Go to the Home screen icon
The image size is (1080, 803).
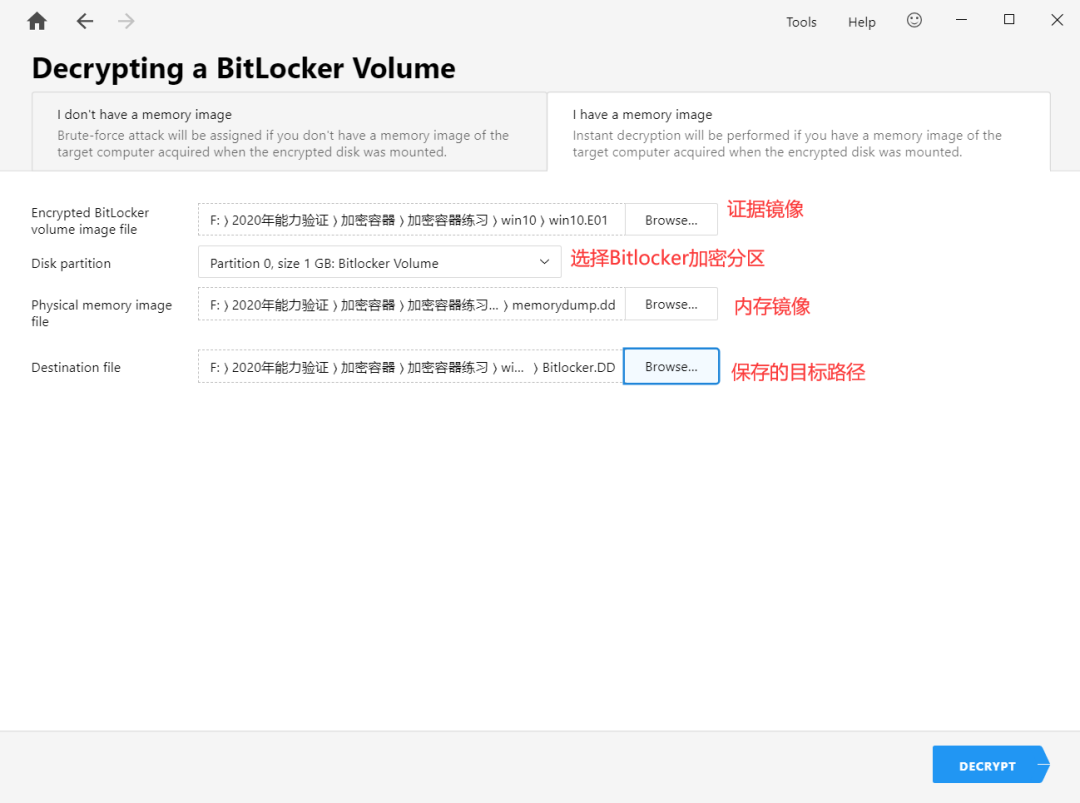[x=37, y=21]
